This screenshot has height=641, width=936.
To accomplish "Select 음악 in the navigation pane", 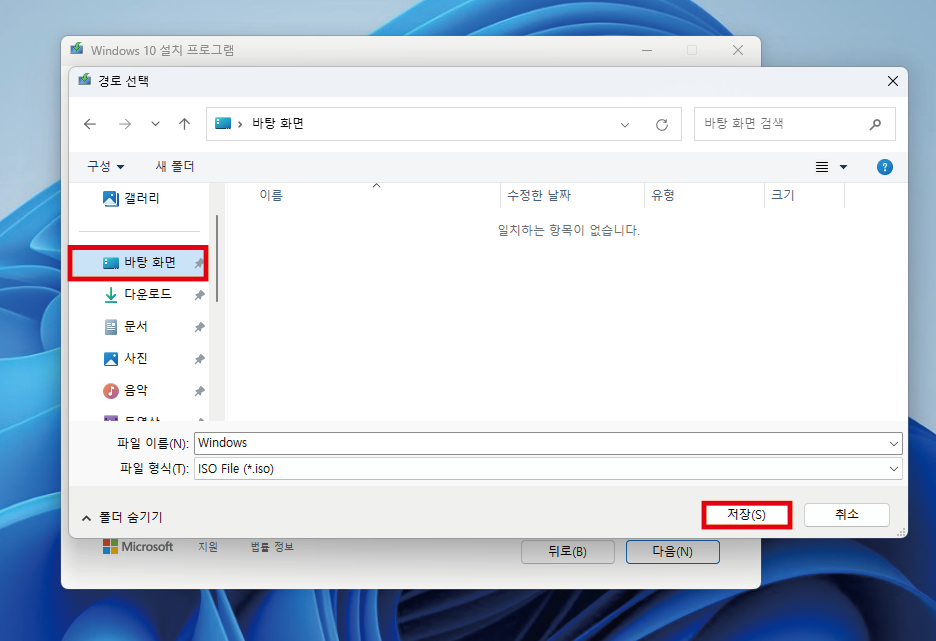I will pos(138,391).
